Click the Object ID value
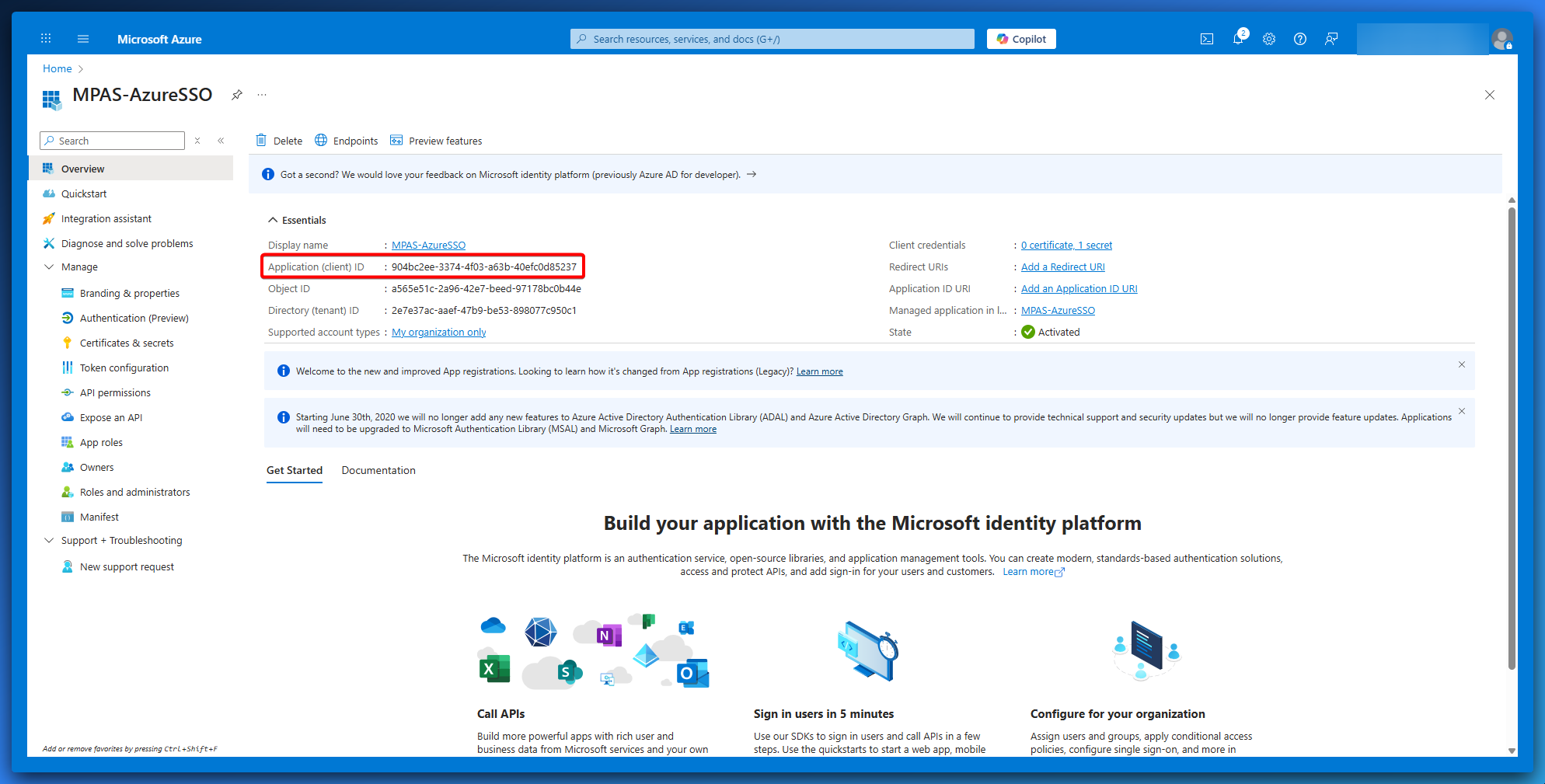Screen dimensions: 1545x784 click(487, 288)
